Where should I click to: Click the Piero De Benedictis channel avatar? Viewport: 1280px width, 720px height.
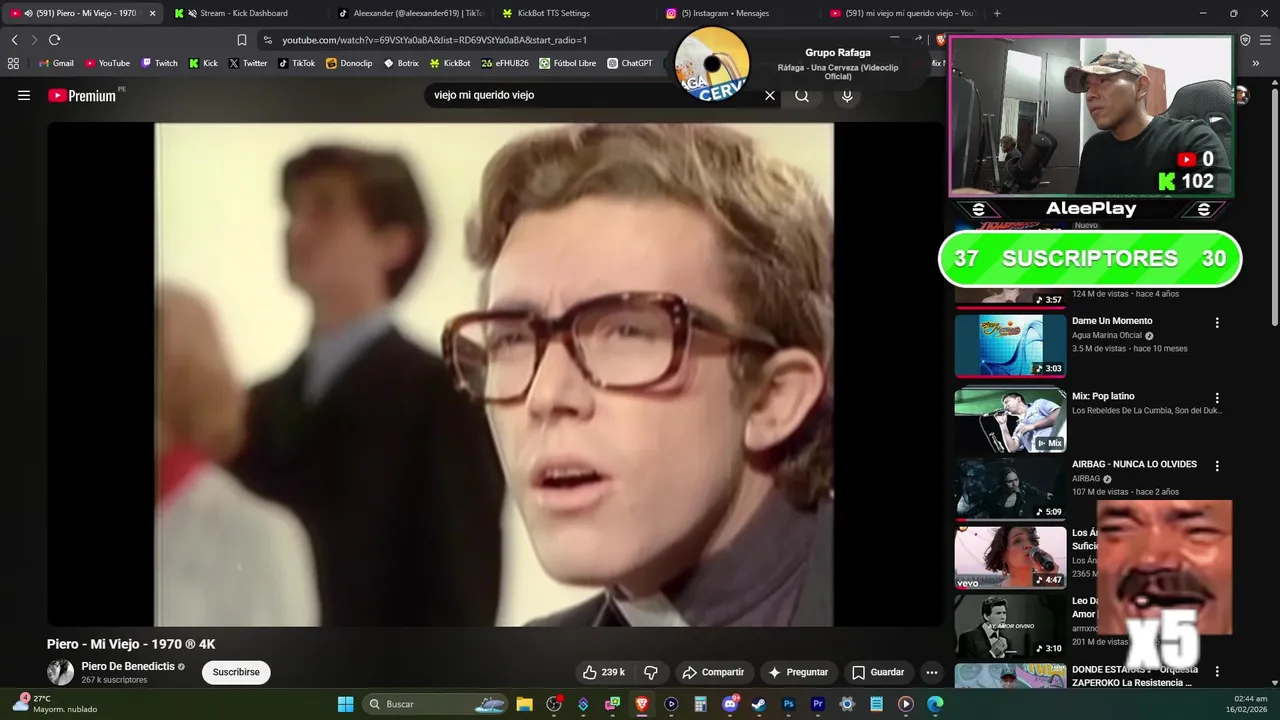pos(60,672)
